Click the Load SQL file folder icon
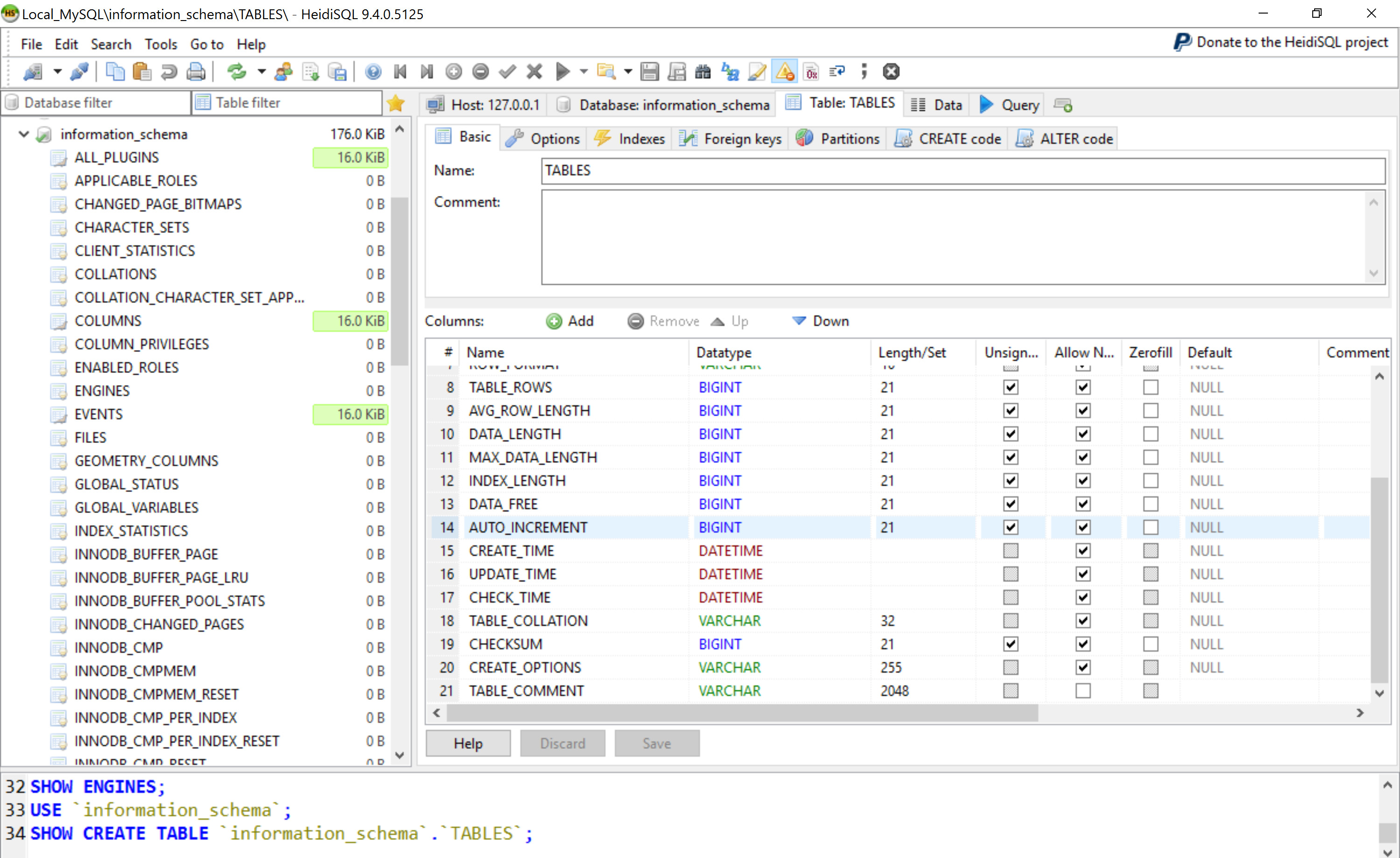This screenshot has width=1400, height=858. tap(606, 71)
